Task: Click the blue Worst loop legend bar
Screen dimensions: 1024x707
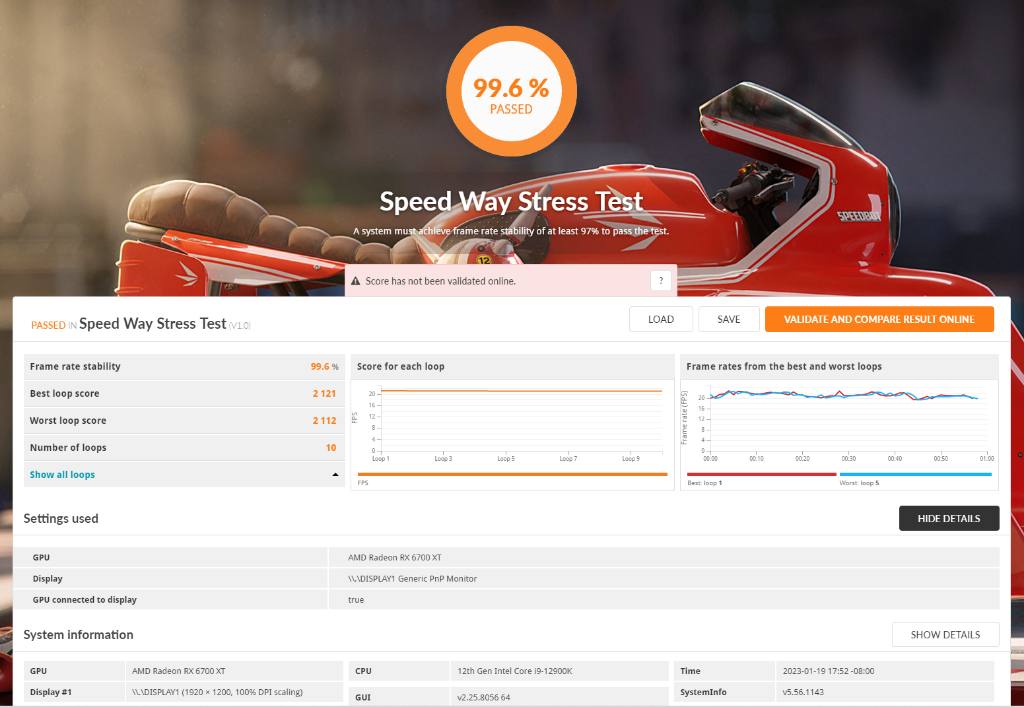Action: click(x=916, y=475)
